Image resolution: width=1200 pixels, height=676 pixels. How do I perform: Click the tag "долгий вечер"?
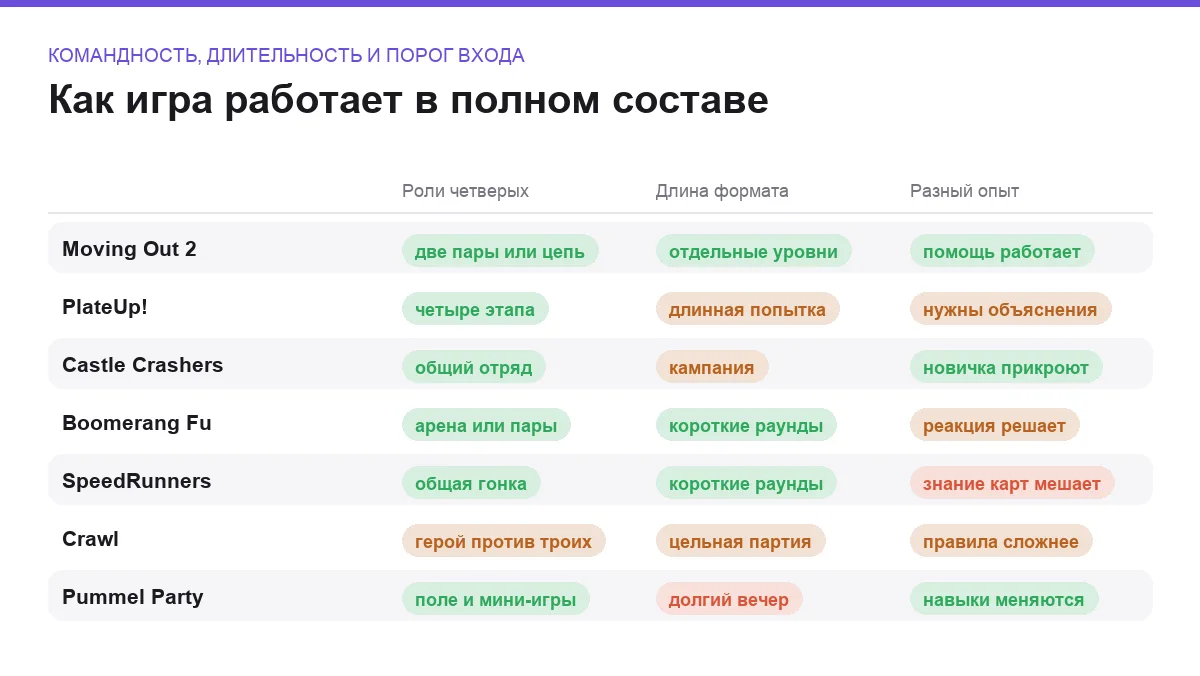click(729, 599)
